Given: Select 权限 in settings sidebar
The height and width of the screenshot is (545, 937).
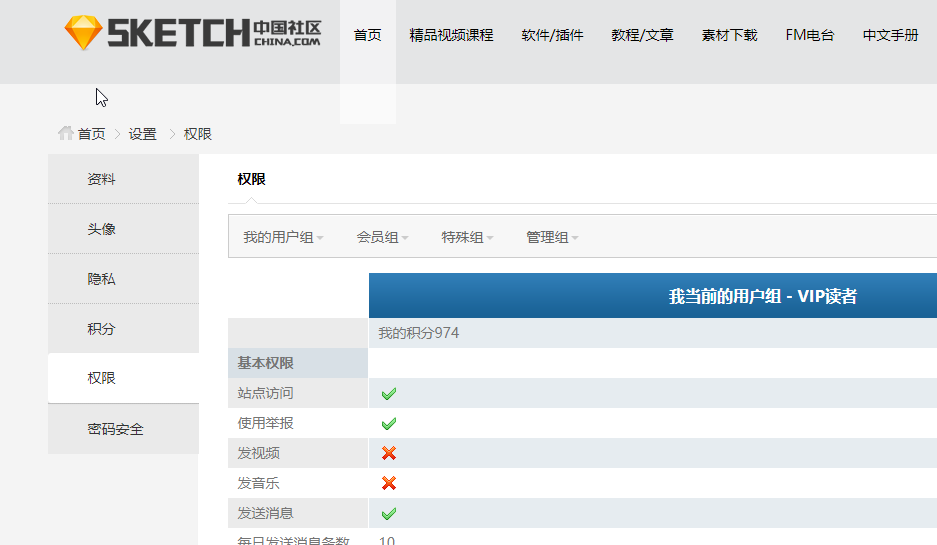Looking at the screenshot, I should [123, 378].
